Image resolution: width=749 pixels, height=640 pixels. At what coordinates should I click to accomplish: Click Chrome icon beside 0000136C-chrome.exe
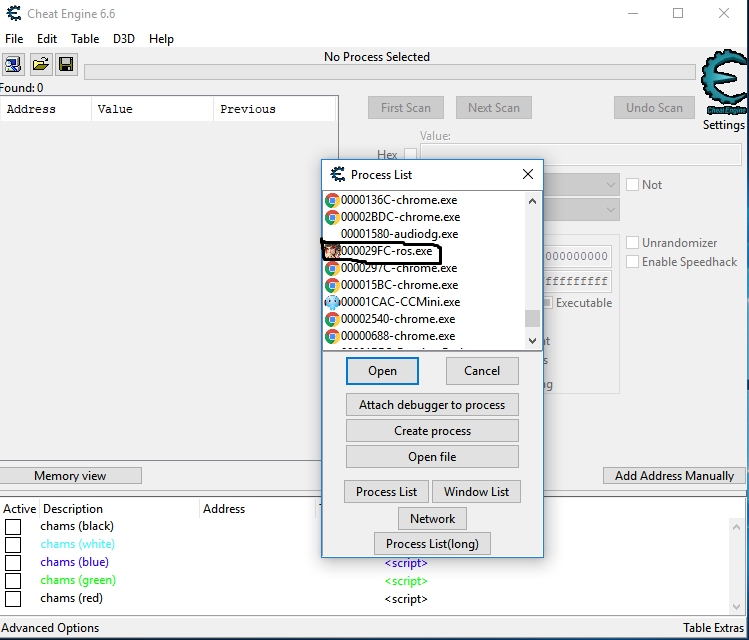(332, 200)
